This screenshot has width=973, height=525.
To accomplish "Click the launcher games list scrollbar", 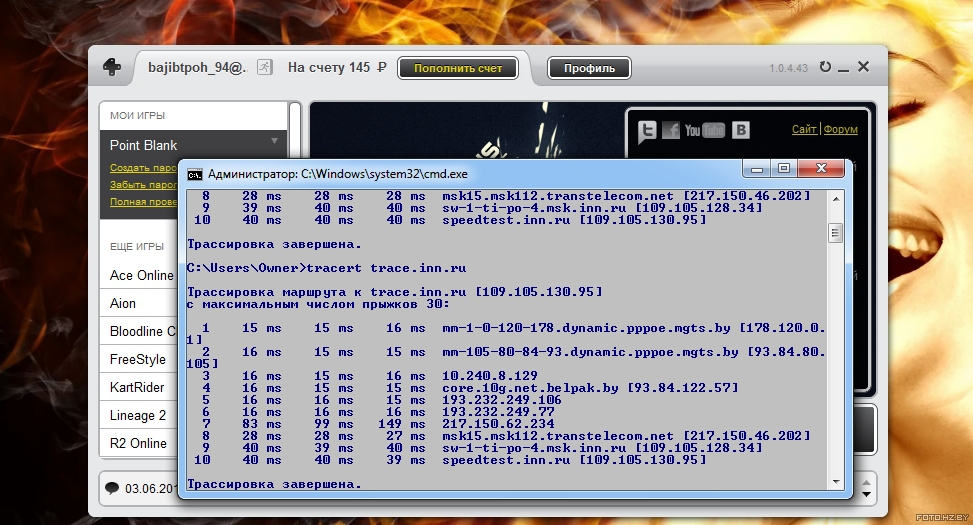I will (x=295, y=130).
